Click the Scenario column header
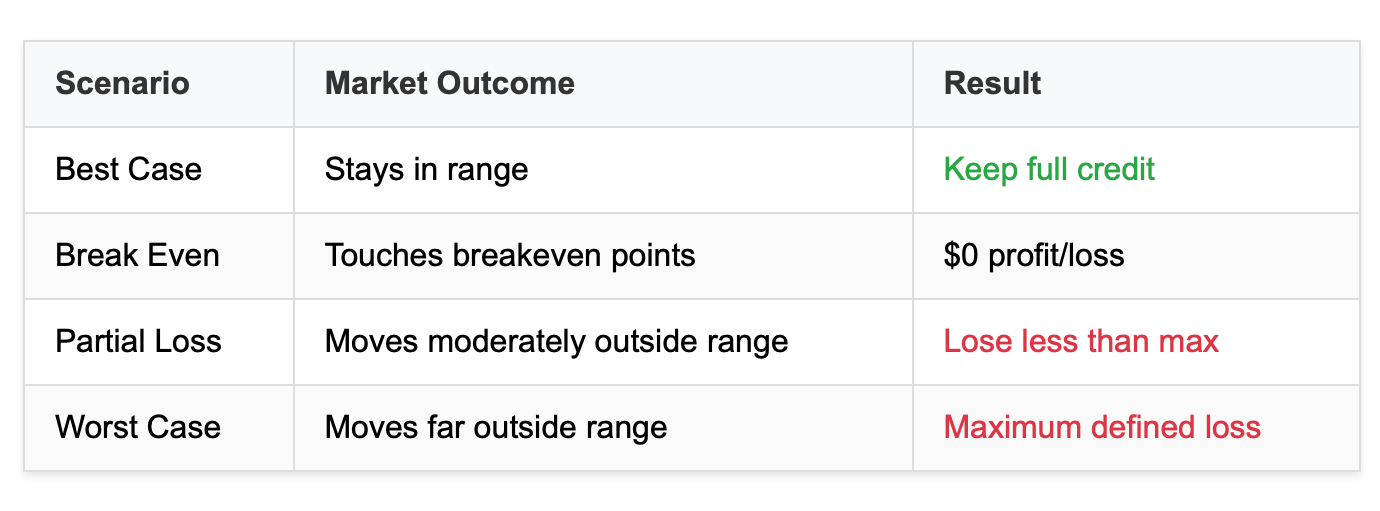 point(159,84)
